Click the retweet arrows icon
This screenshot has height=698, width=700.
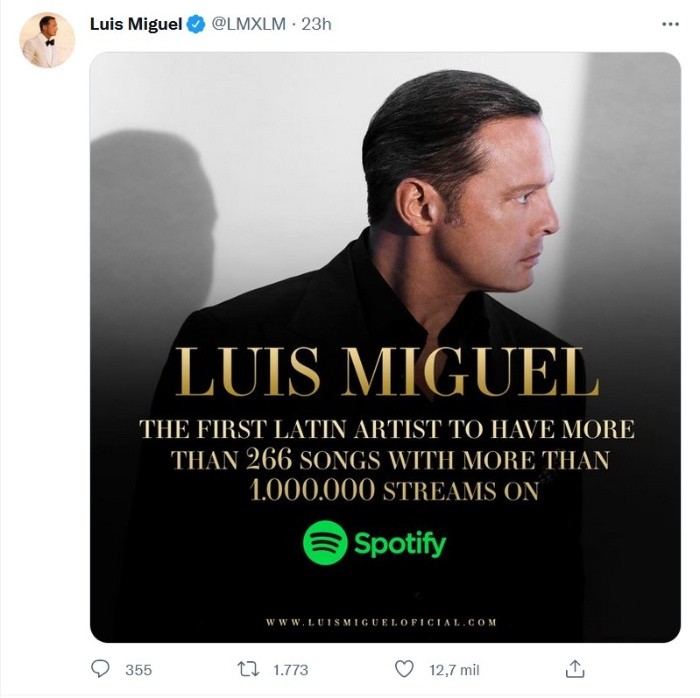pos(245,669)
